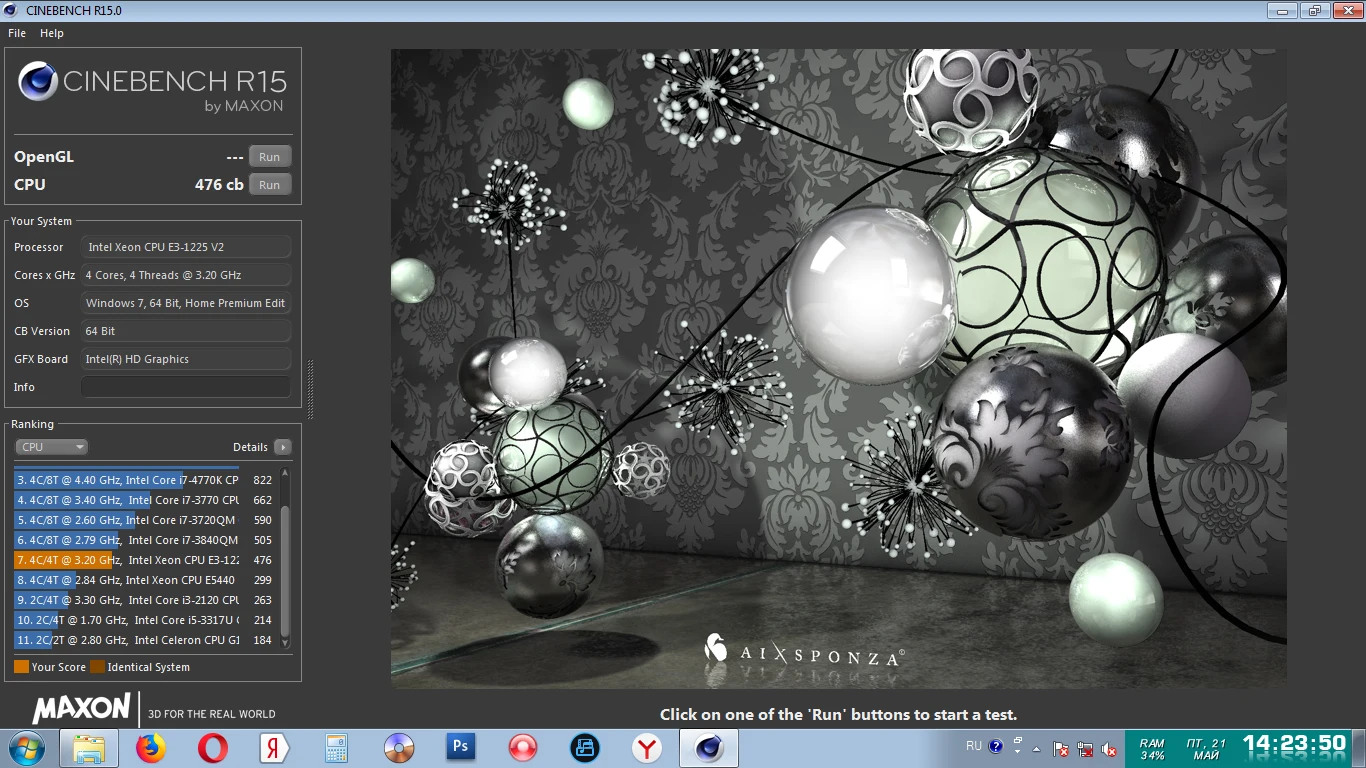Launch Yandex Browser from the taskbar

pos(647,748)
